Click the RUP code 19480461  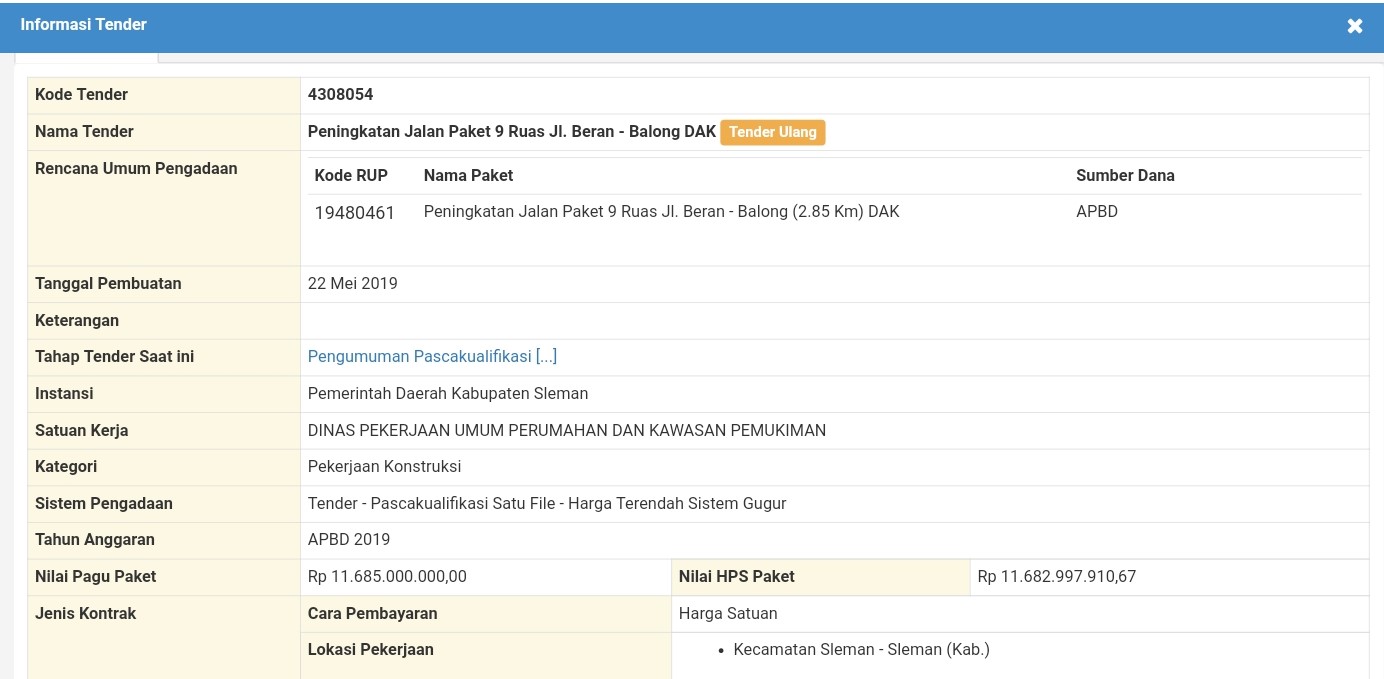355,212
